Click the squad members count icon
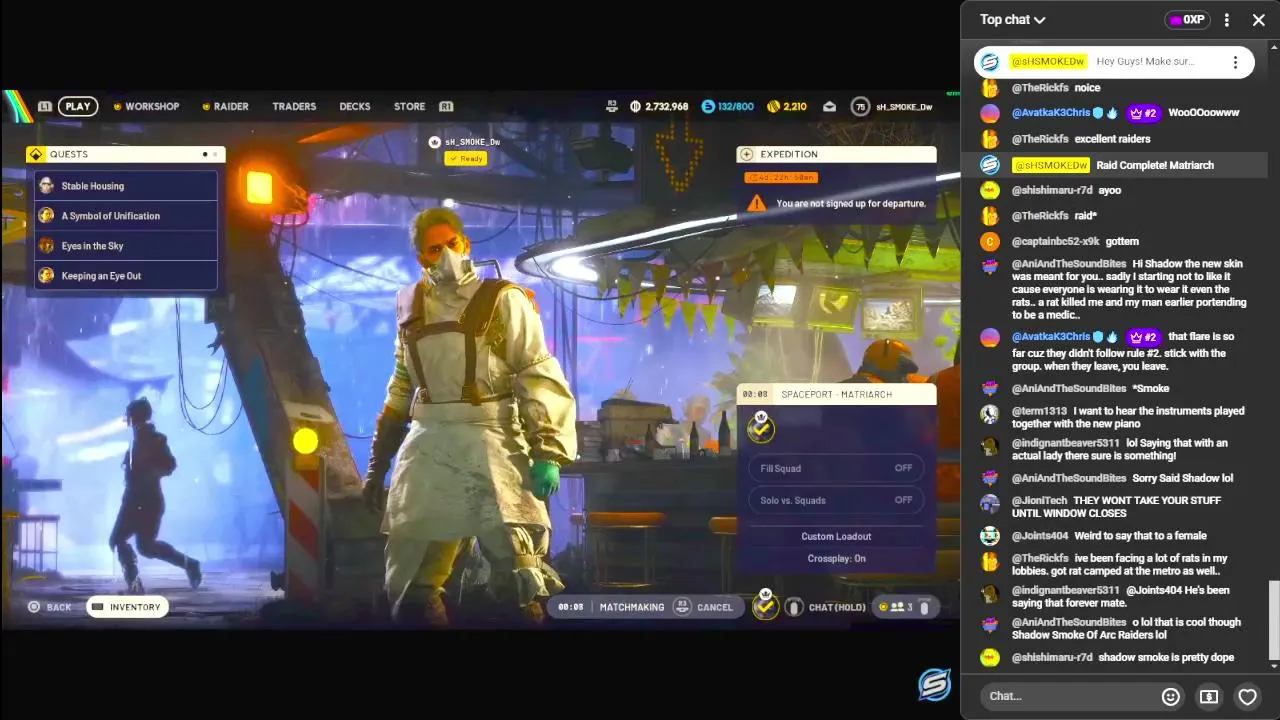 click(895, 607)
